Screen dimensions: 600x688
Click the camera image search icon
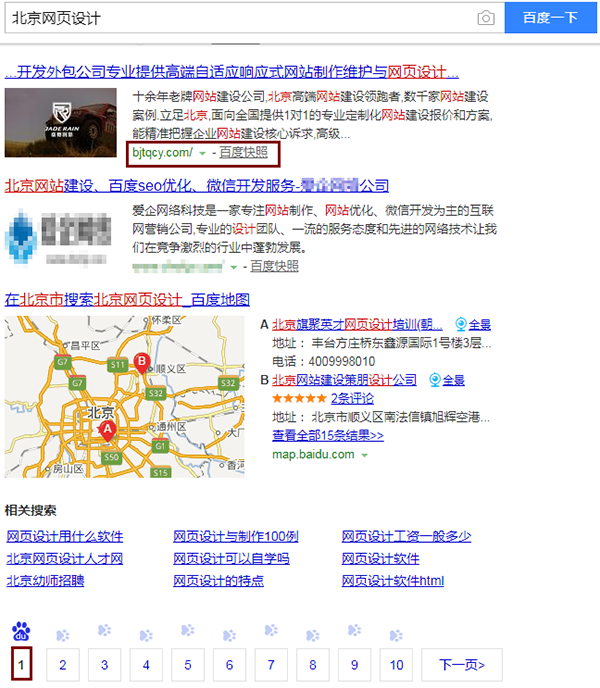pos(485,18)
